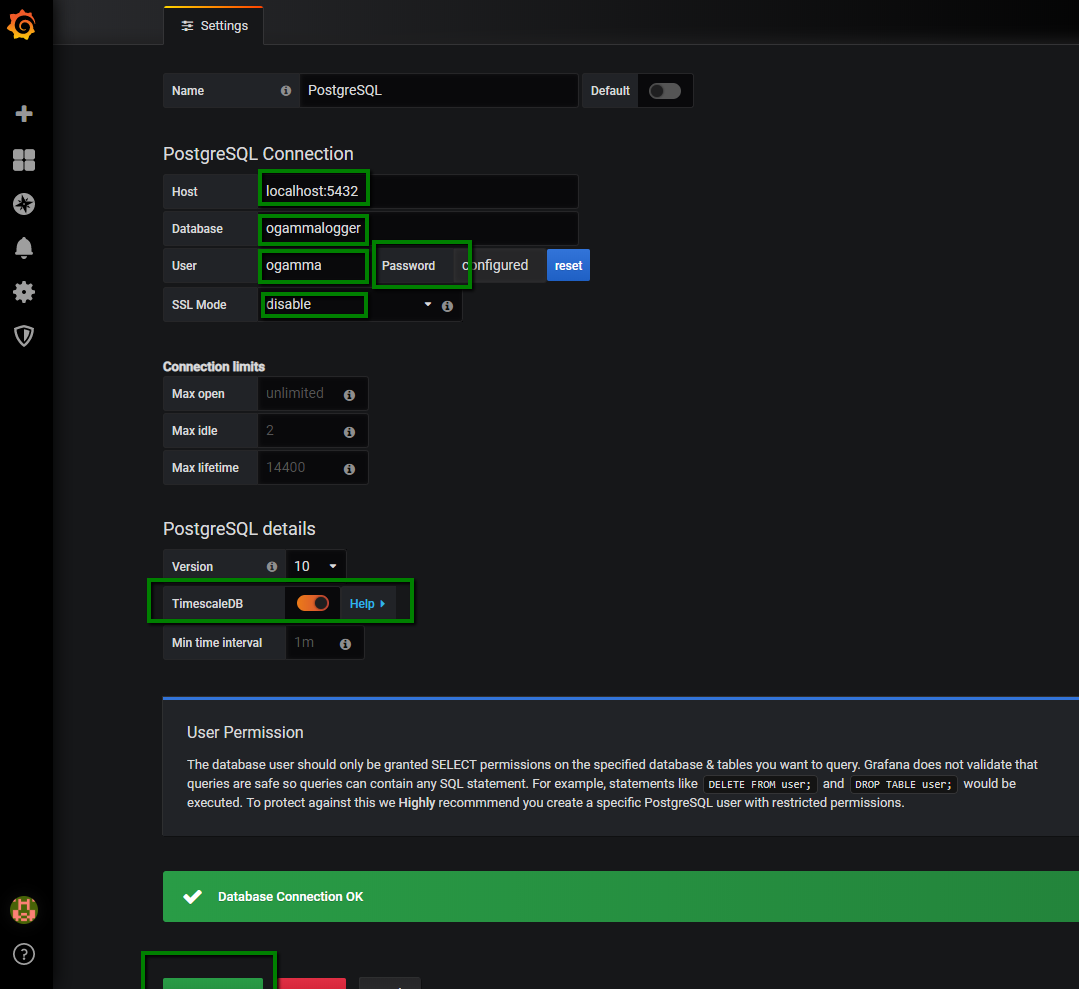This screenshot has height=989, width=1079.
Task: Open the Dashboards grid icon
Action: coord(24,160)
